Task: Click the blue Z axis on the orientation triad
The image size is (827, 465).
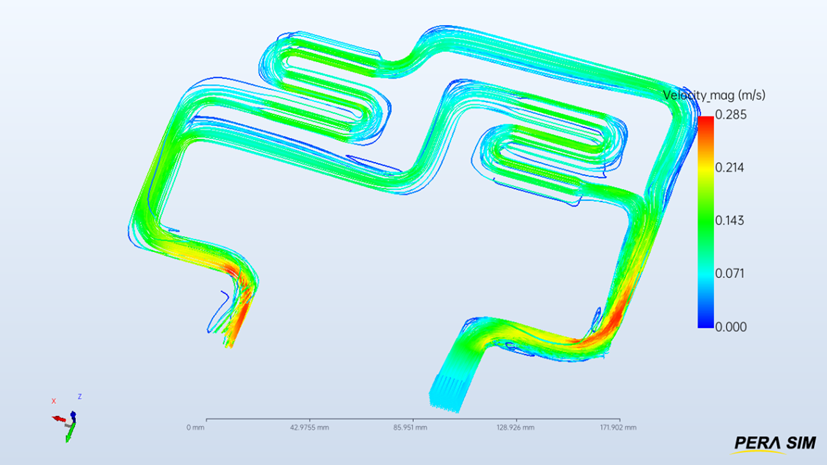Action: pos(73,413)
